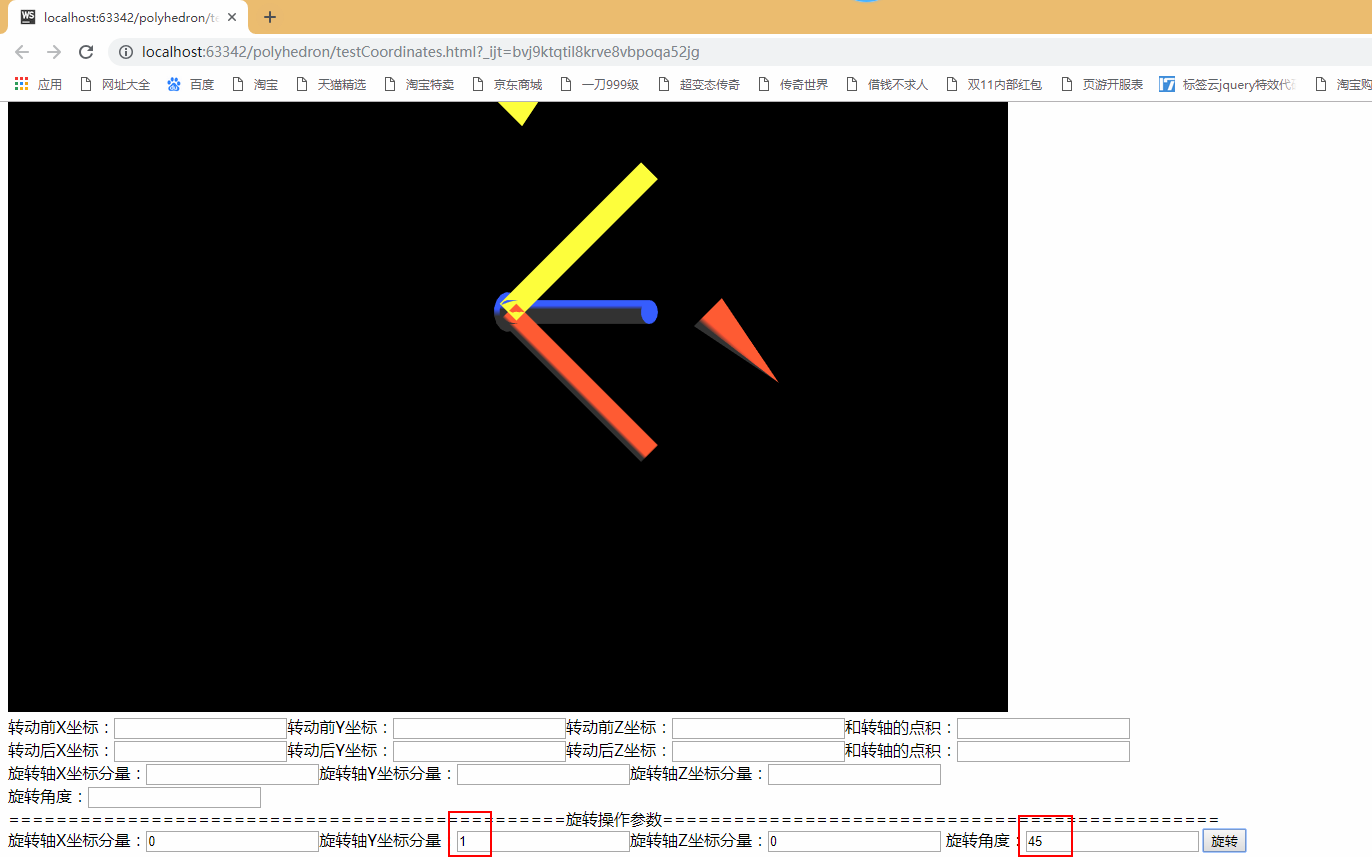Open the 淘宝特卖 bookmark
This screenshot has width=1372, height=857.
[x=419, y=84]
